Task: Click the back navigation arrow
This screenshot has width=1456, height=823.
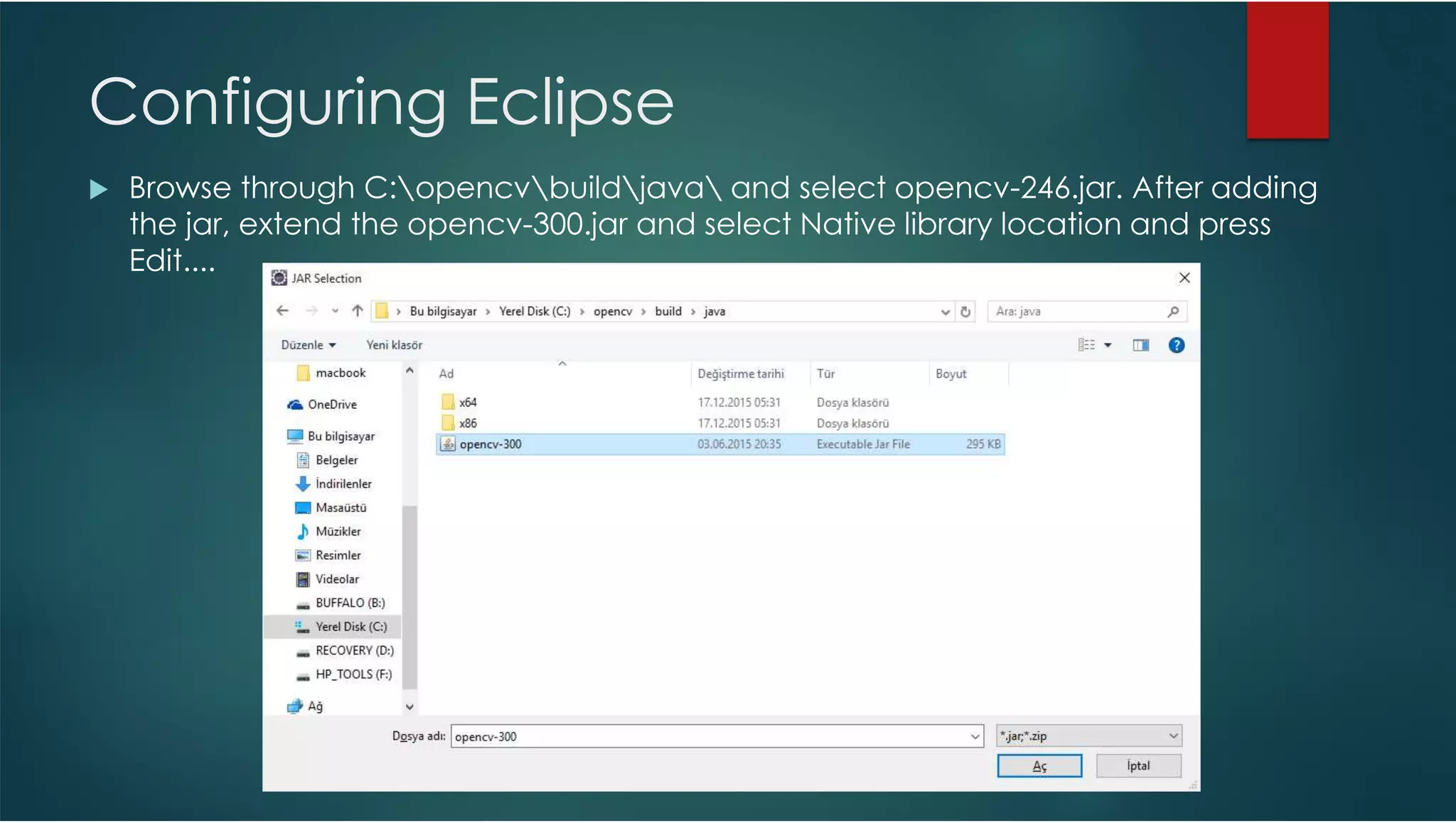Action: click(283, 311)
